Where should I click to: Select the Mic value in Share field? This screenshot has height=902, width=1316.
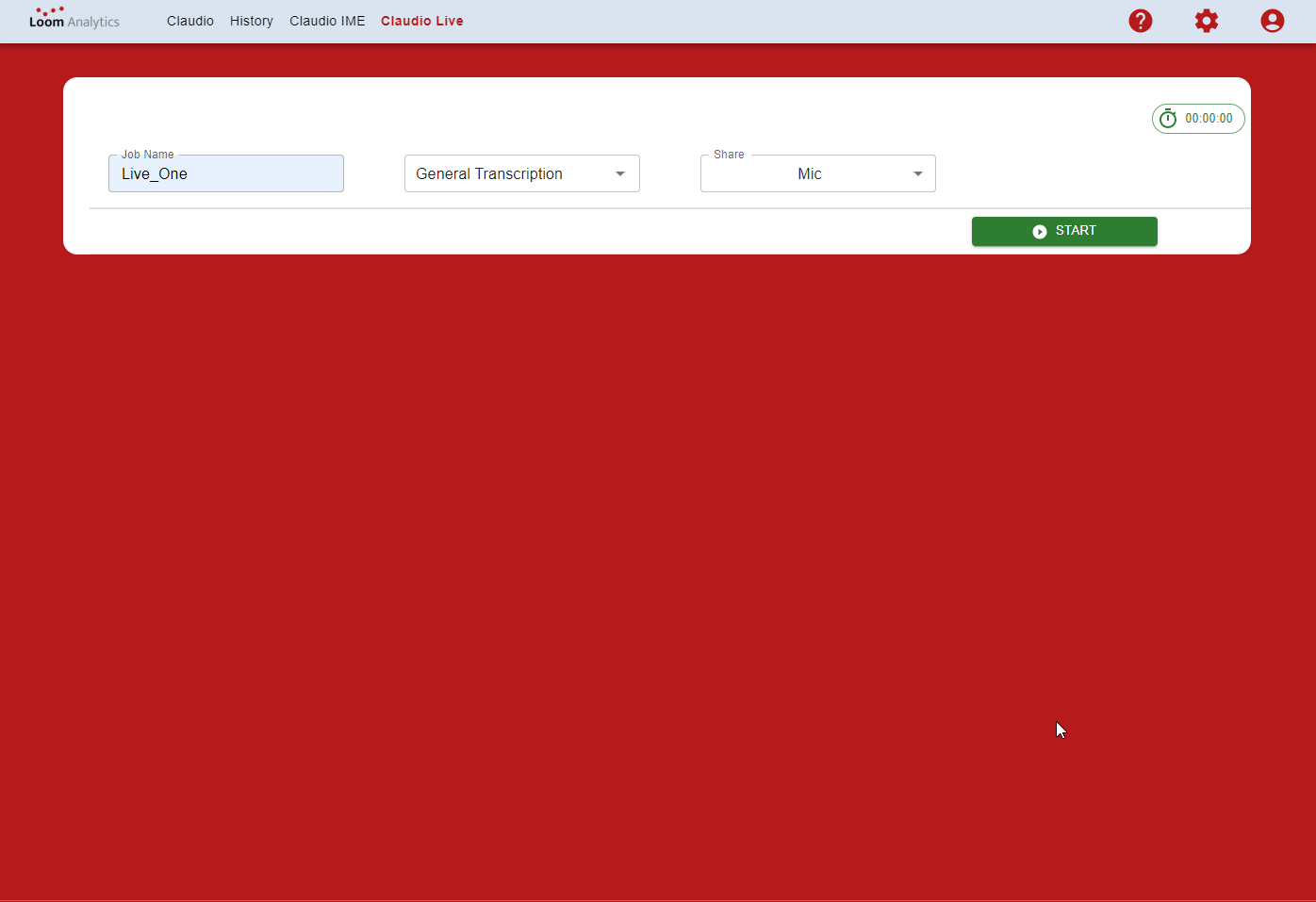pyautogui.click(x=809, y=174)
